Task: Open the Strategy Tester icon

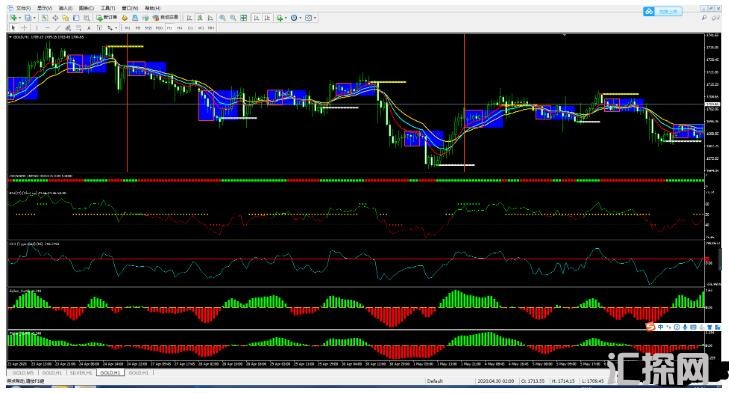Action: click(86, 18)
